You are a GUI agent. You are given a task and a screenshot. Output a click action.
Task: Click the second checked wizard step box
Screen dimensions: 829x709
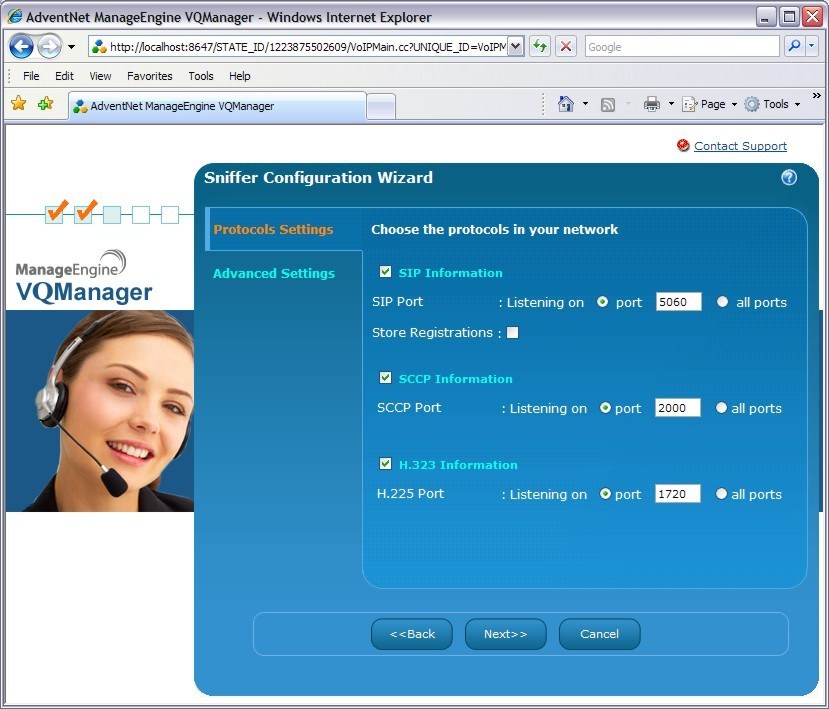pyautogui.click(x=84, y=214)
